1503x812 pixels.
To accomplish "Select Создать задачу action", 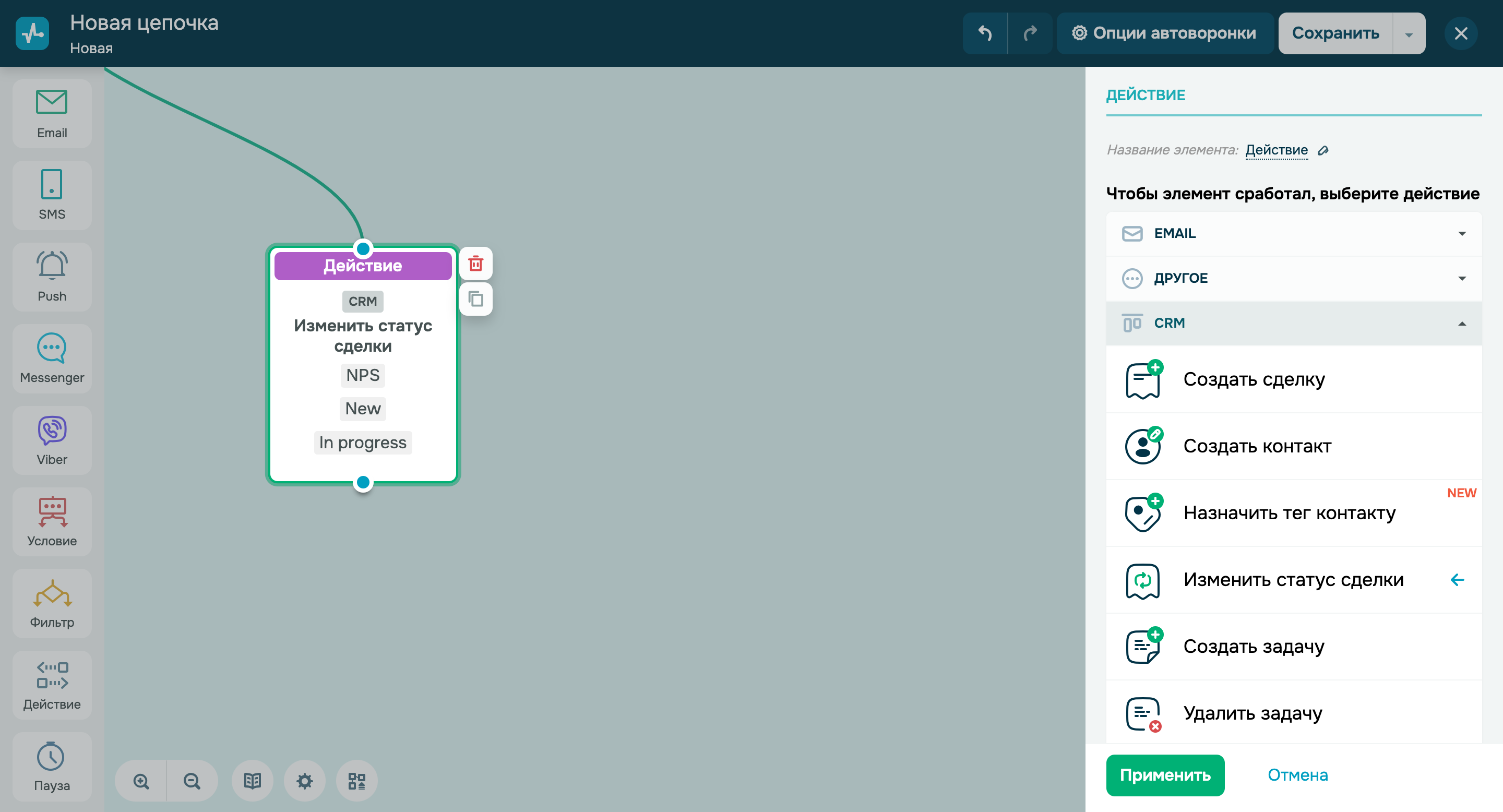I will click(x=1253, y=647).
